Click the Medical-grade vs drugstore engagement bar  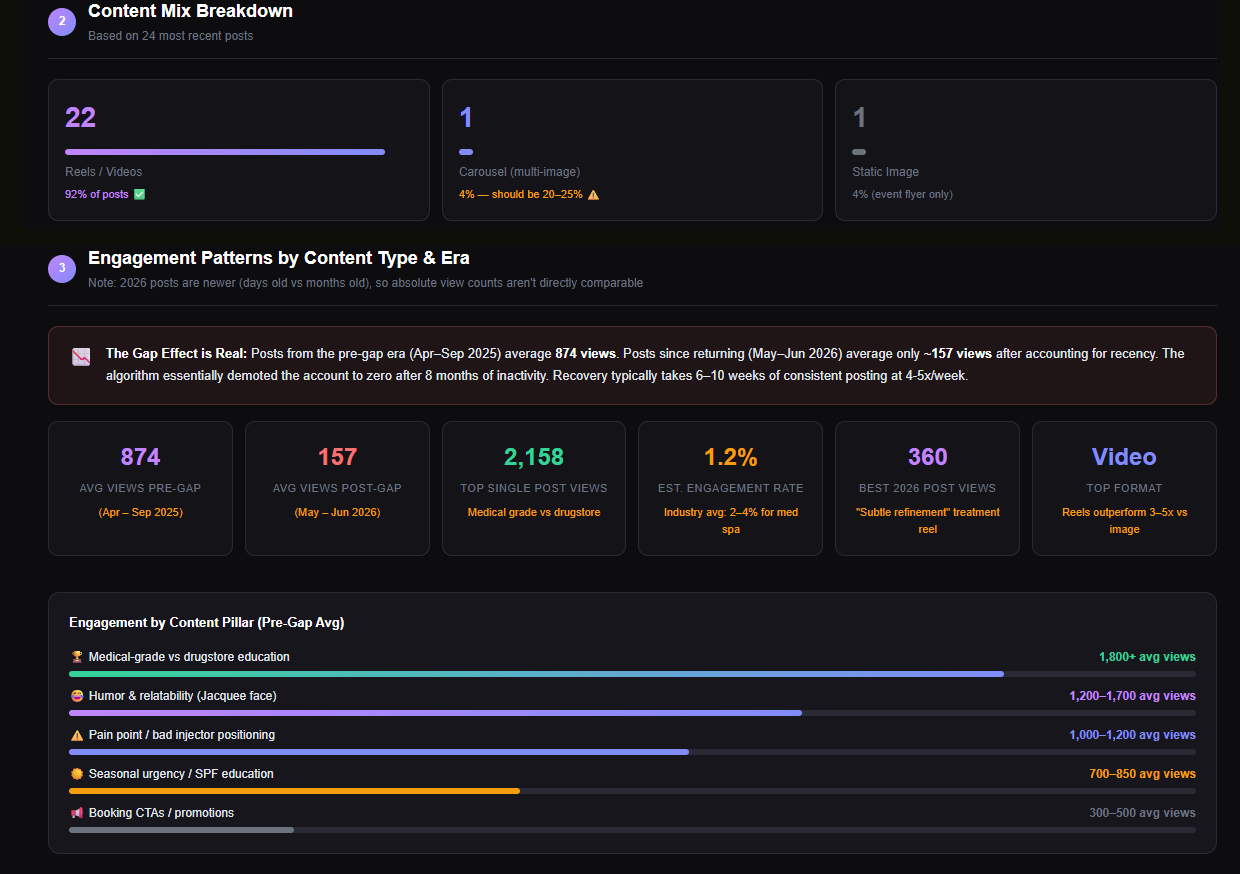[x=536, y=674]
